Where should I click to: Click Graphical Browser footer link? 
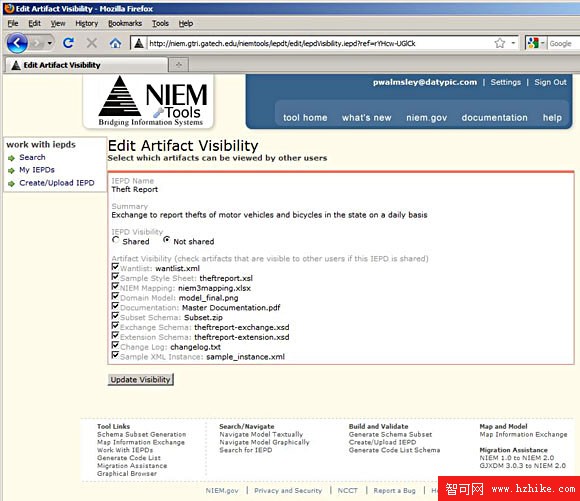[x=127, y=474]
